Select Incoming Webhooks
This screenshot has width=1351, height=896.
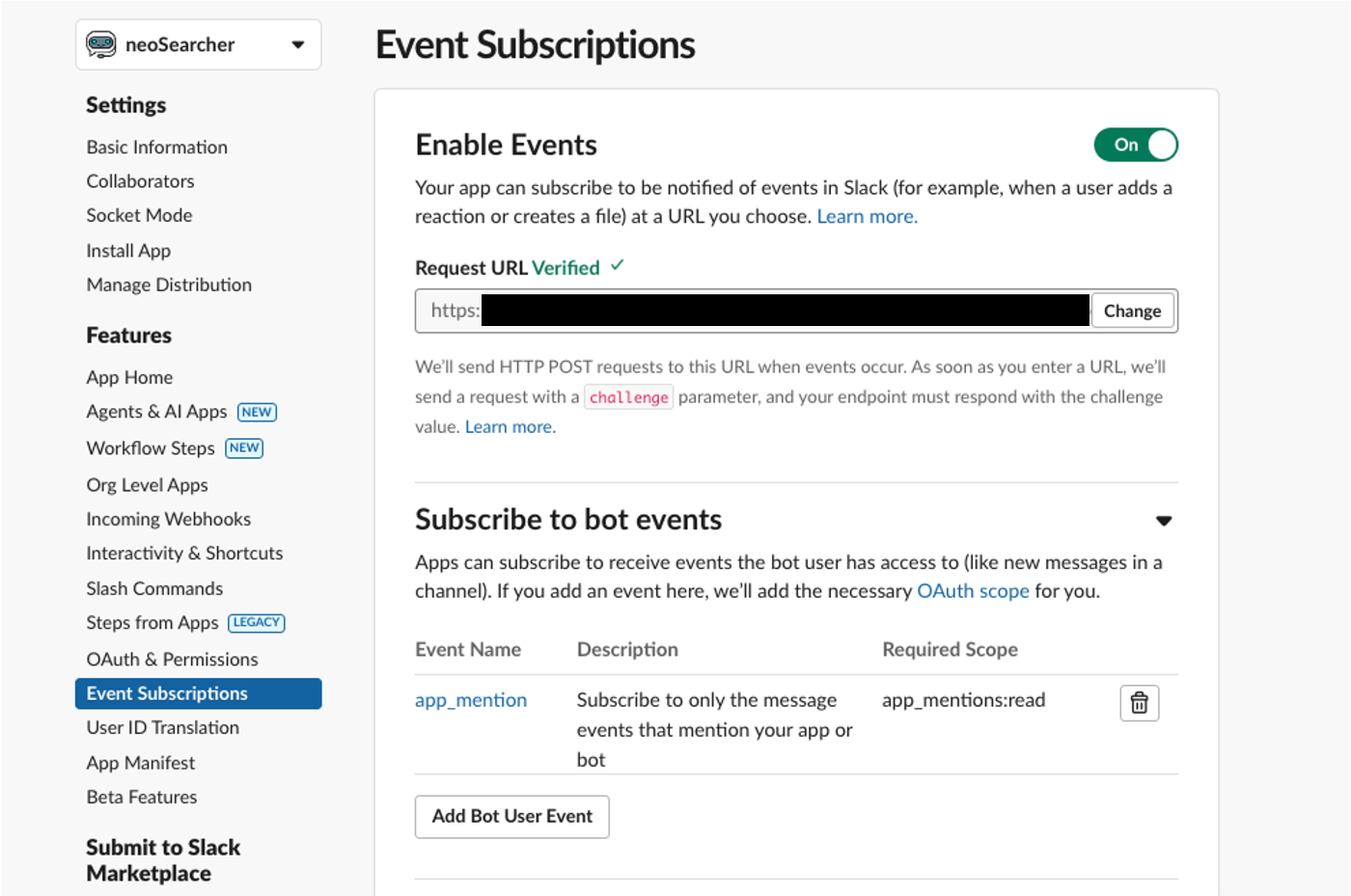coord(168,519)
